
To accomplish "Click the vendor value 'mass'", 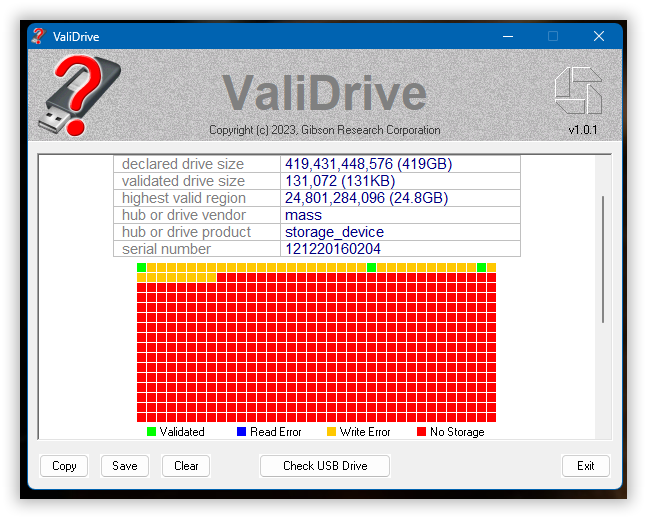I will pyautogui.click(x=303, y=215).
